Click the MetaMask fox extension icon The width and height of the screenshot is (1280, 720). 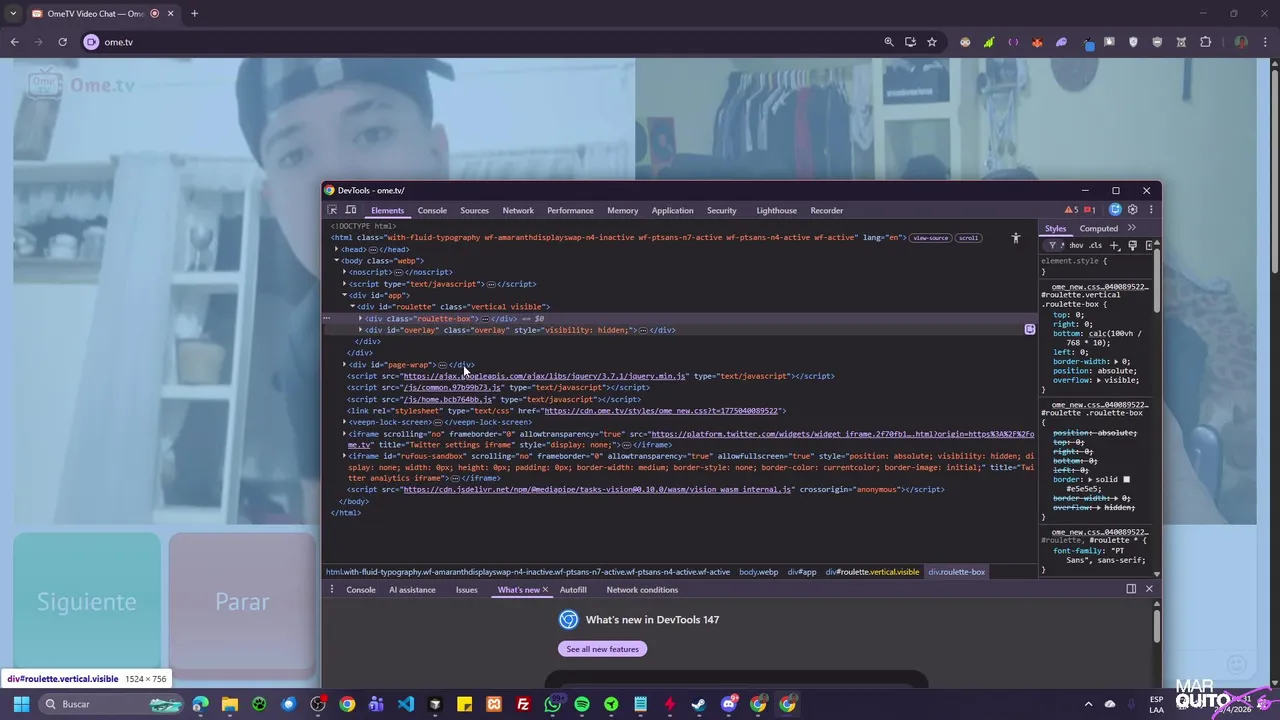(1037, 42)
